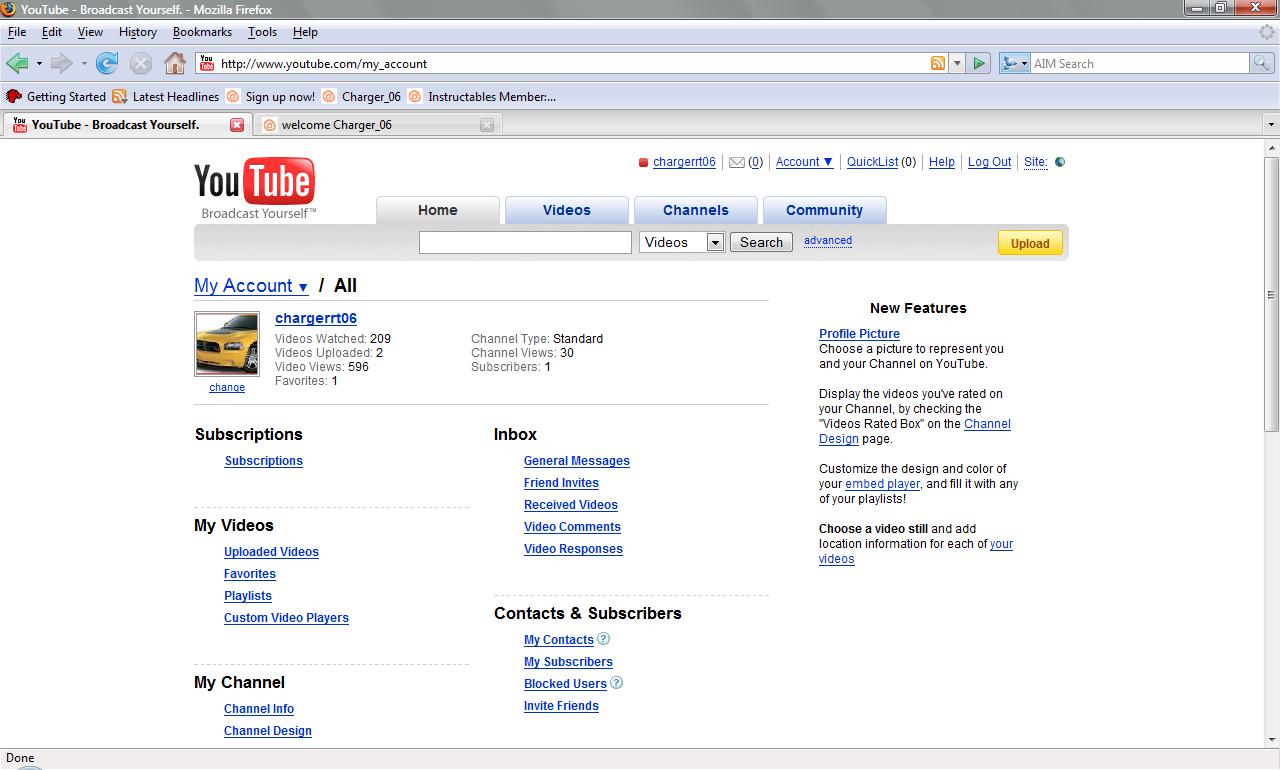Open the Channel Design link under My Channel
Screen dimensions: 1280x770
[x=268, y=731]
